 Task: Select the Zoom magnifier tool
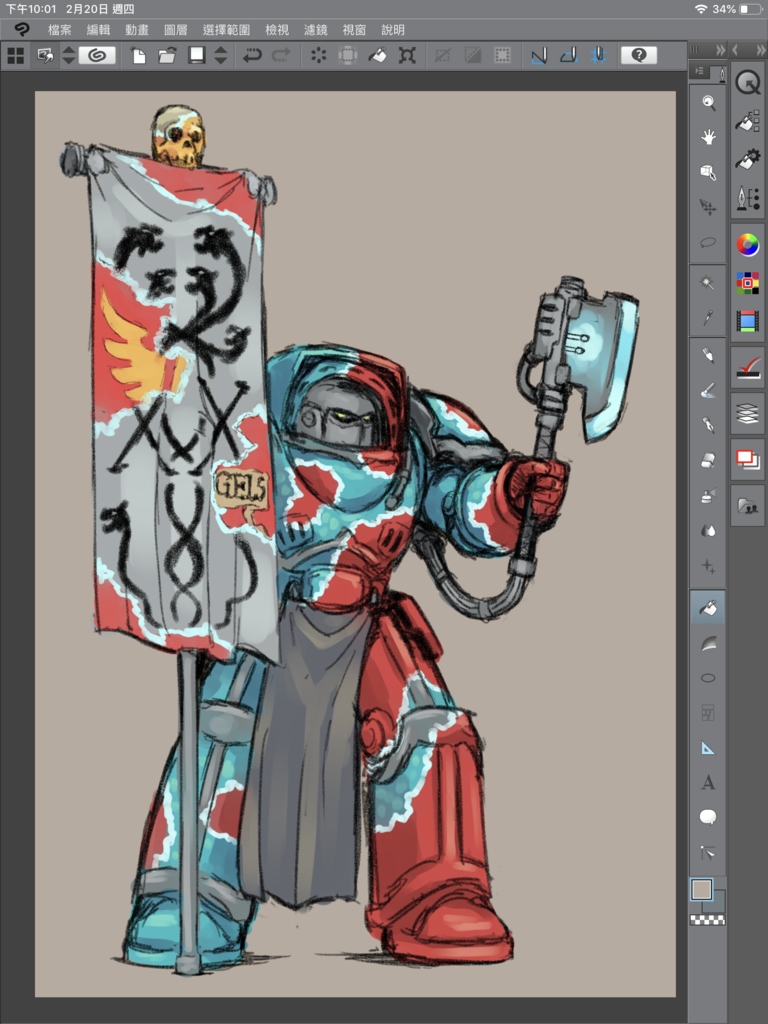pyautogui.click(x=708, y=102)
